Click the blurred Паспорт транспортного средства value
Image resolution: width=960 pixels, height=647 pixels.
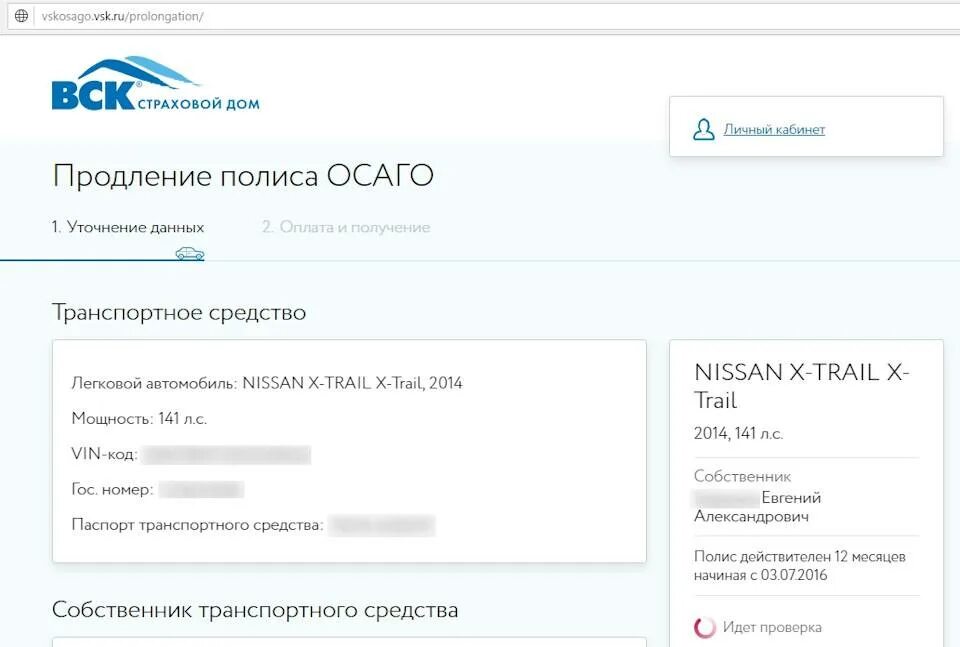click(x=381, y=525)
